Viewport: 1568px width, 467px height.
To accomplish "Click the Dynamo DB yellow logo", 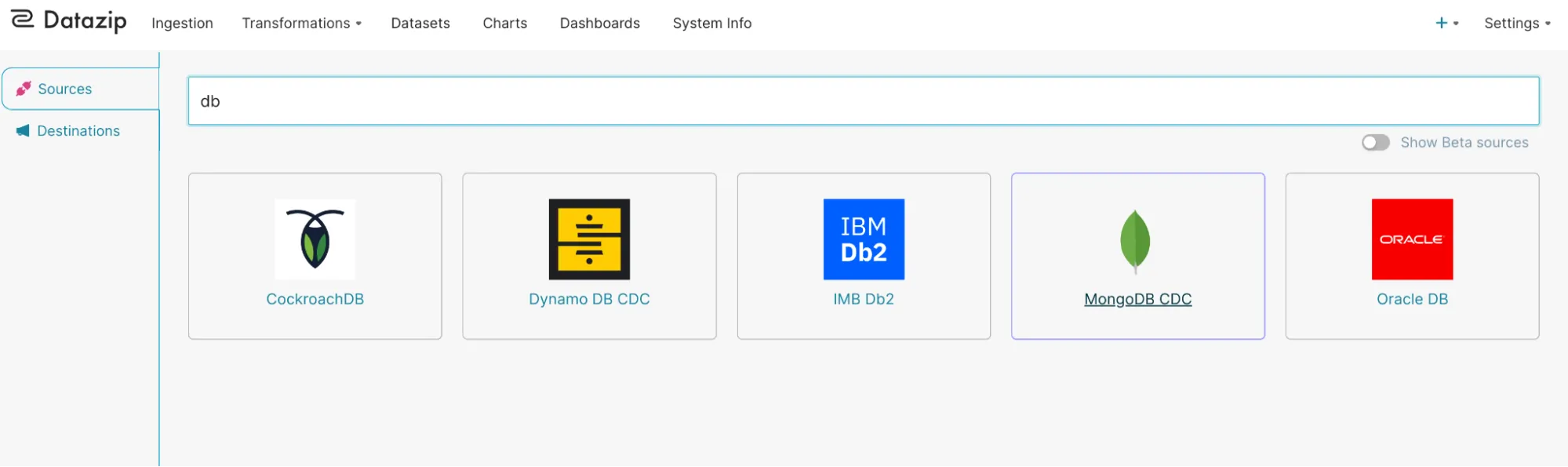I will pyautogui.click(x=589, y=239).
